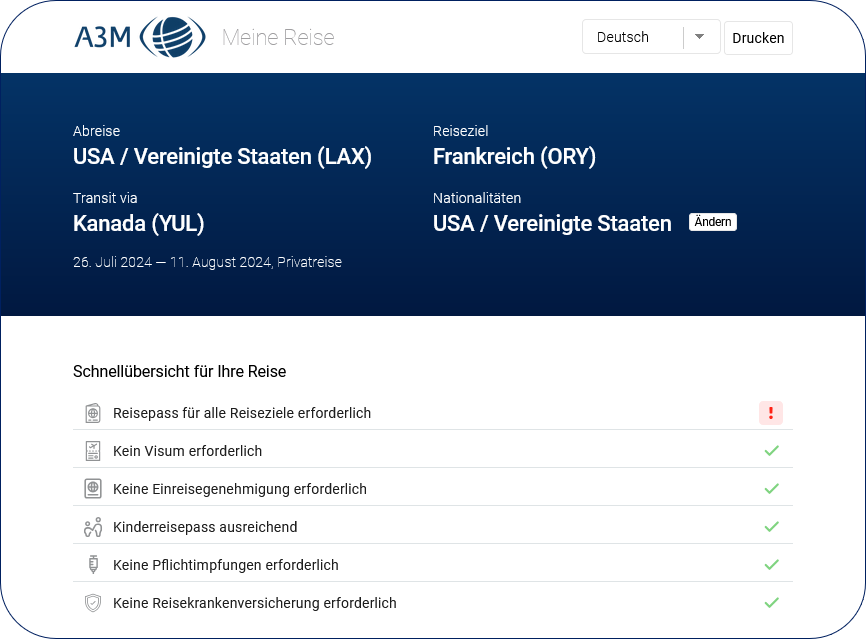Click green checkmark for Keine Reisekrankenversicherung
Screen dimensions: 866x639
coord(771,603)
